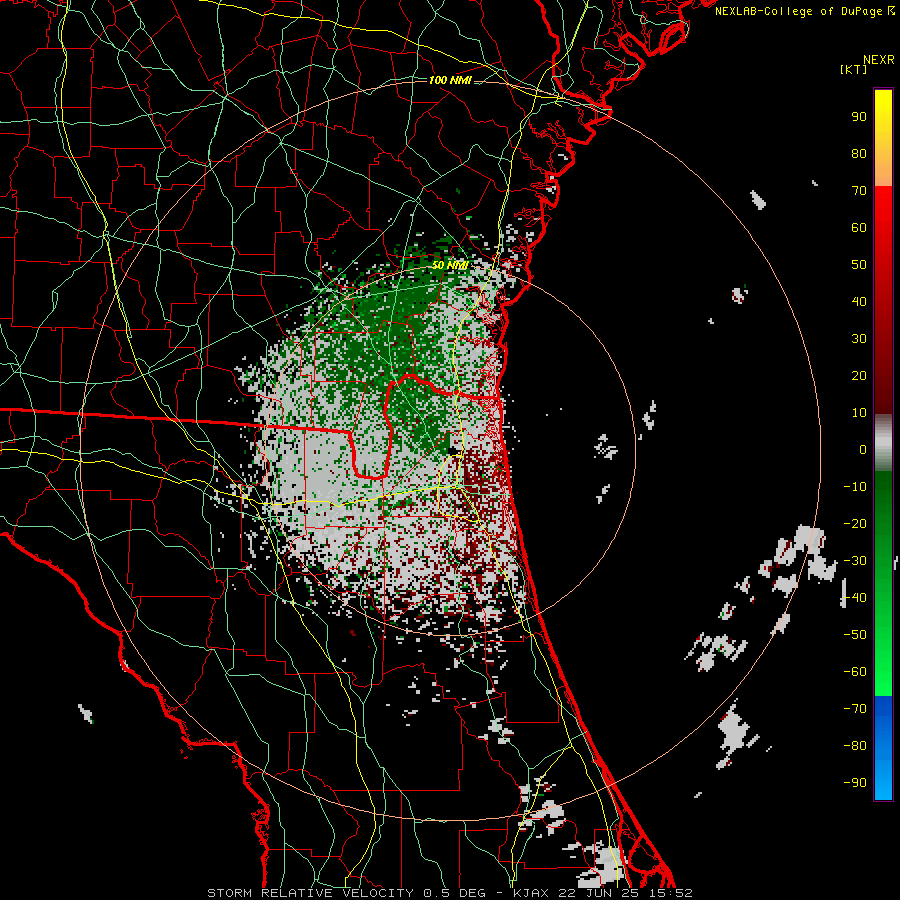Click the positive 60 value on velocity scale

(859, 228)
